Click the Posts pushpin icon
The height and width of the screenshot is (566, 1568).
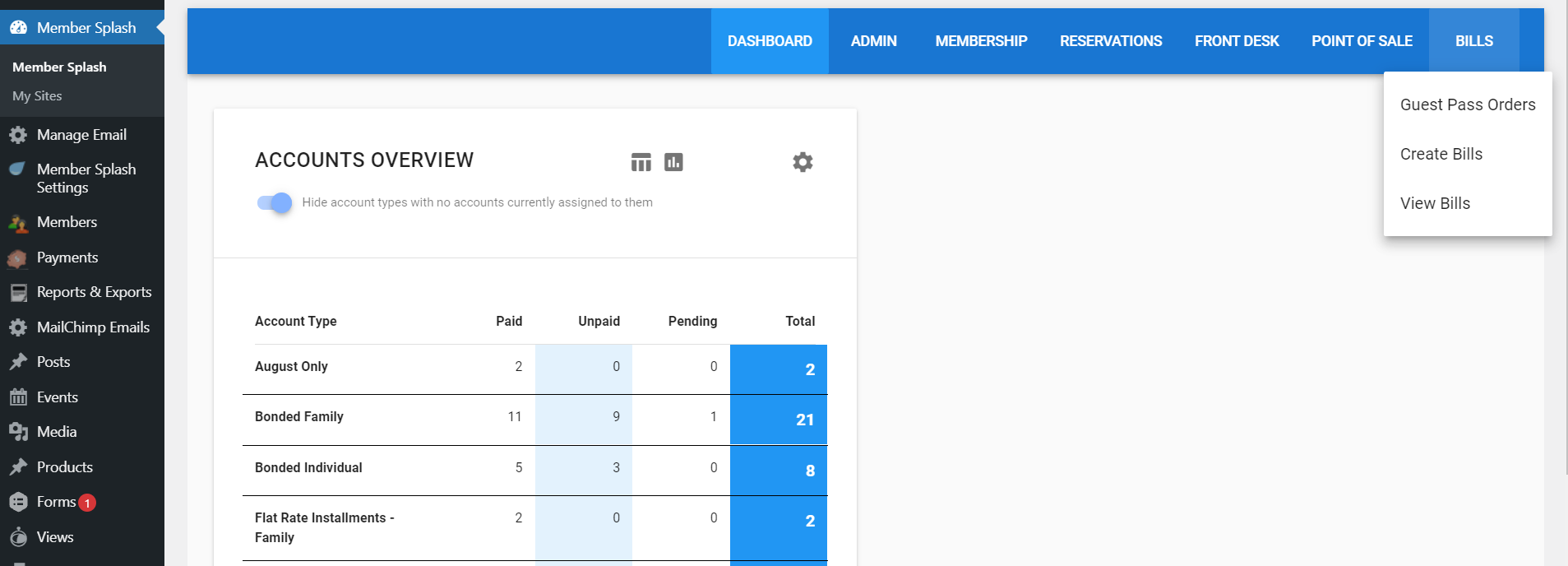[18, 362]
